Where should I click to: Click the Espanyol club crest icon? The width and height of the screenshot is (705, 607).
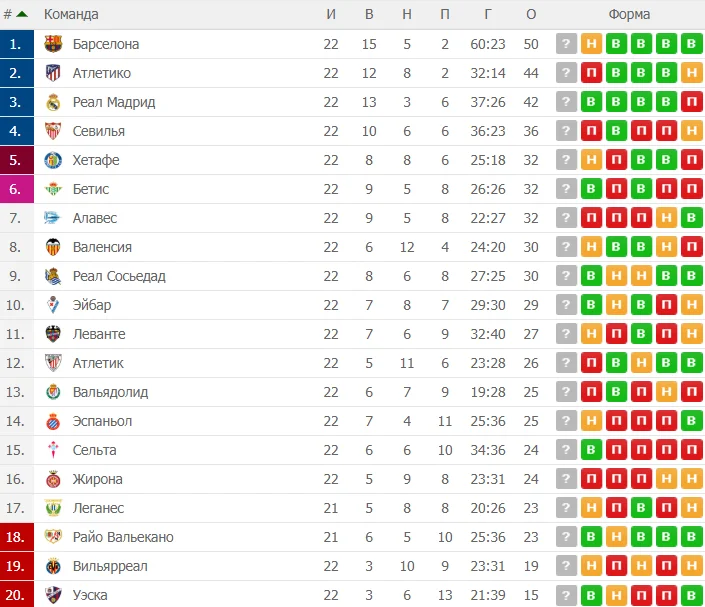click(x=53, y=421)
